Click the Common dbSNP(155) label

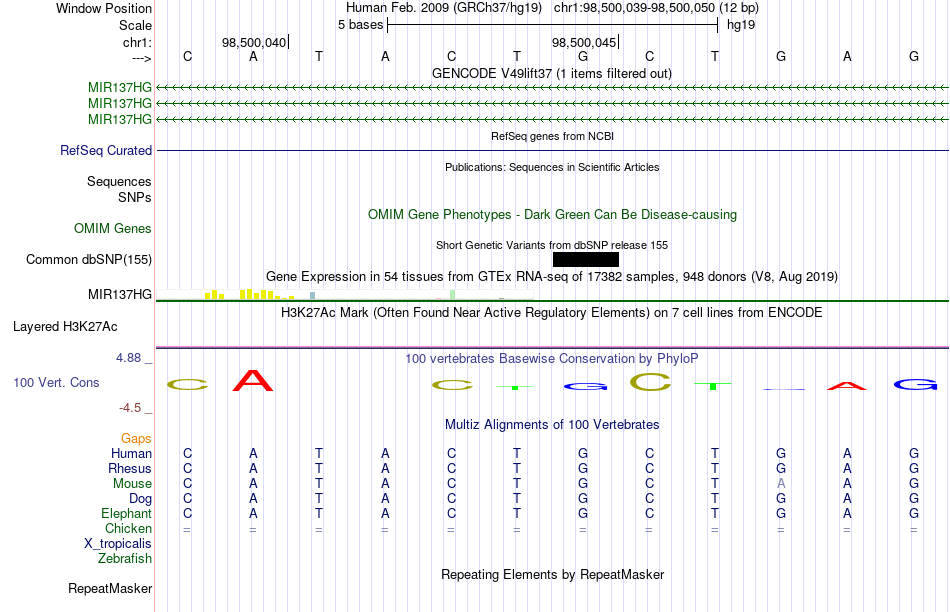pyautogui.click(x=89, y=259)
